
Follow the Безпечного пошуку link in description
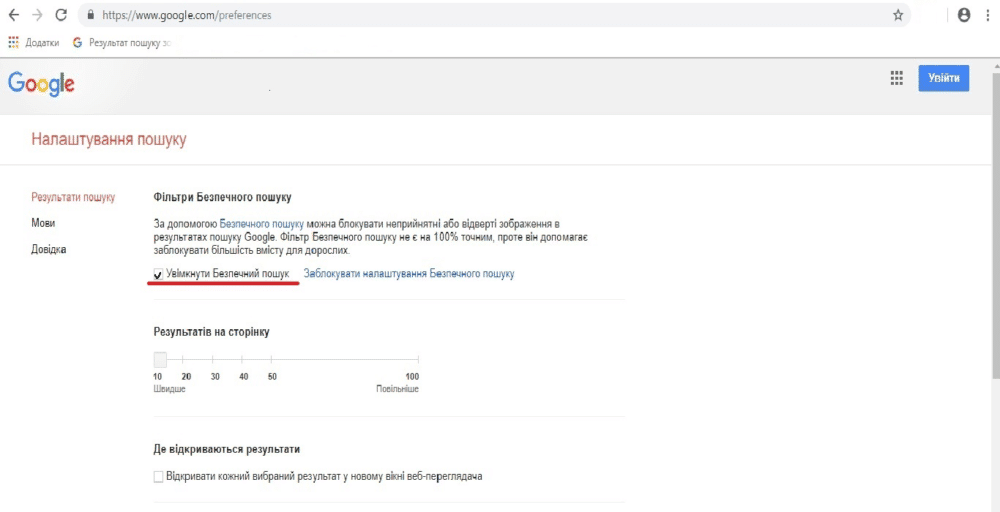coord(261,223)
